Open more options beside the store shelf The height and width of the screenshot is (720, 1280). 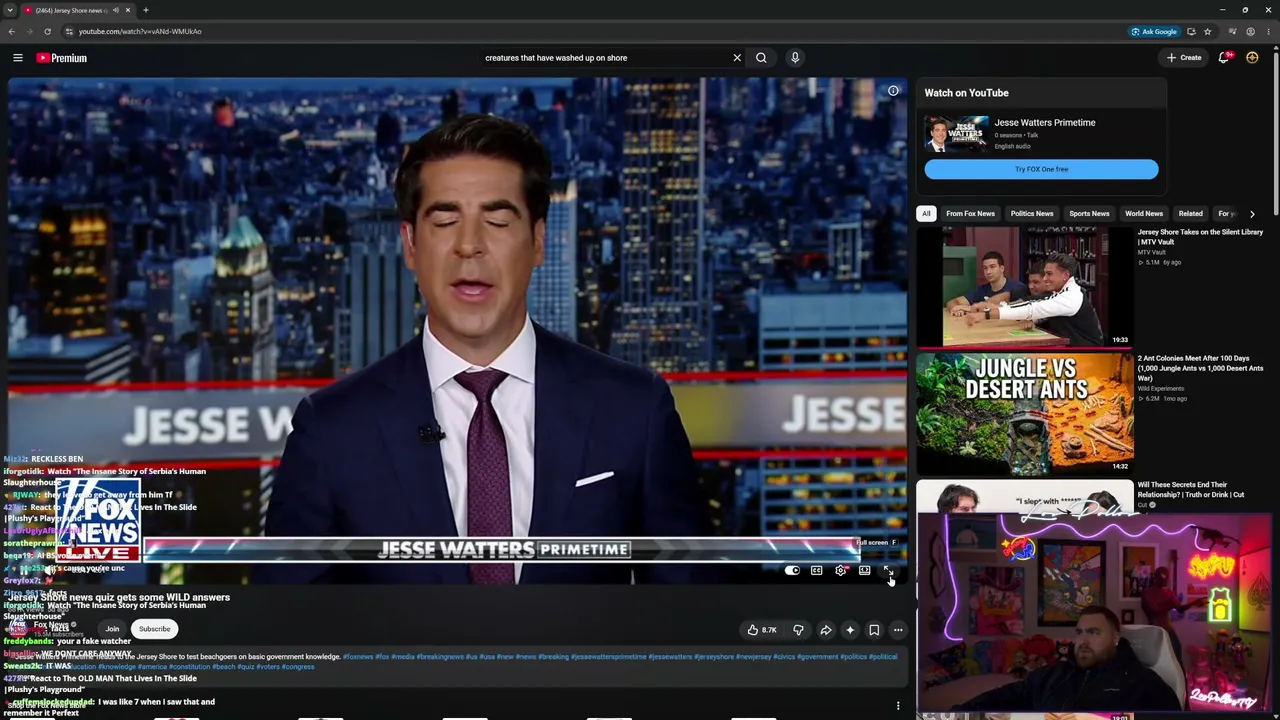click(x=898, y=706)
